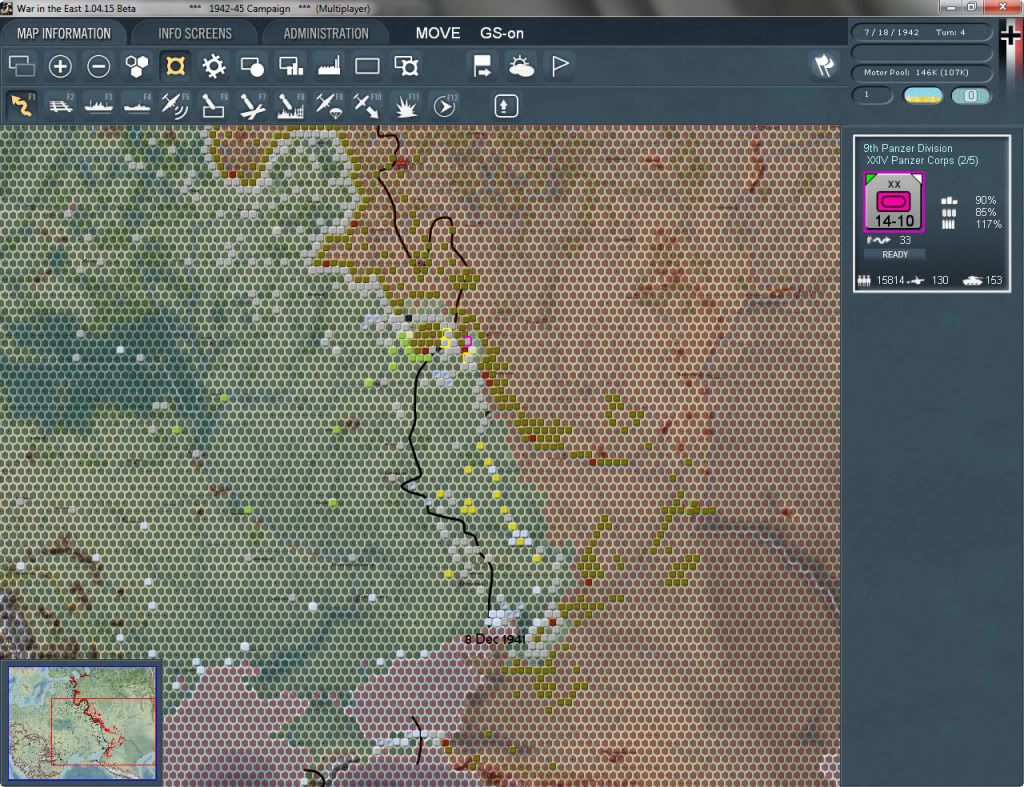
Task: Click the movement points value 33
Action: point(904,240)
